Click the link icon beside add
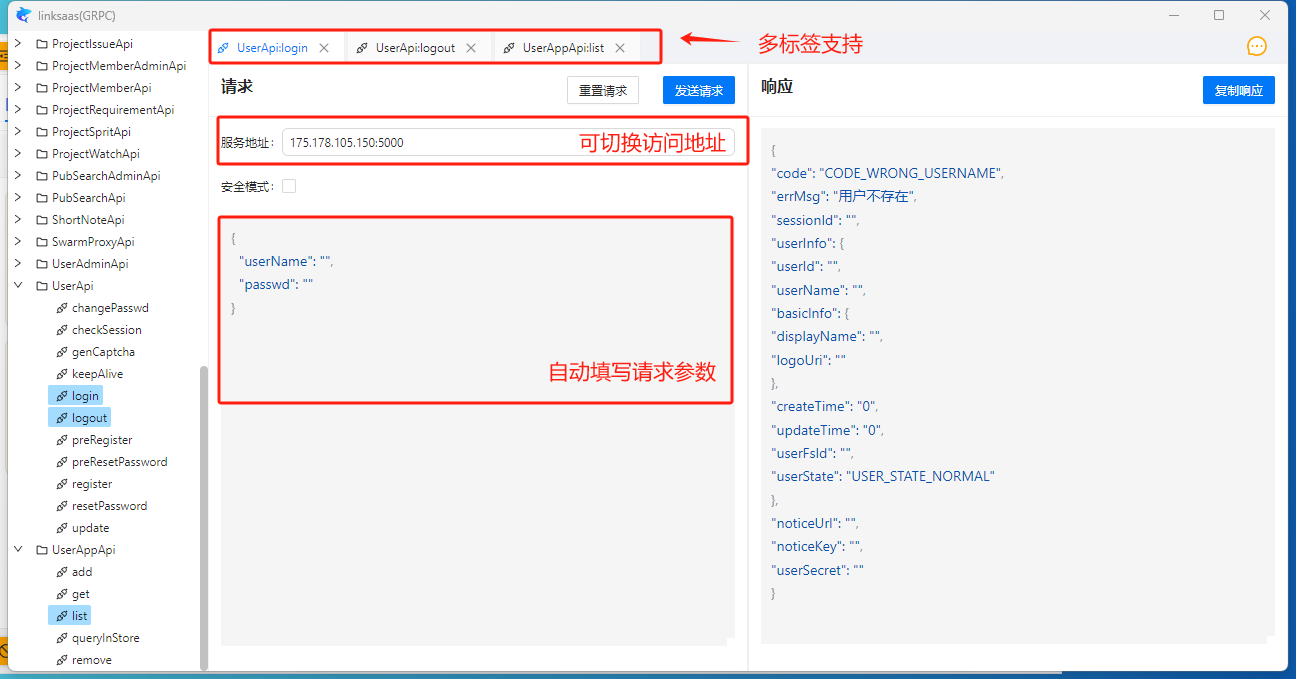Image resolution: width=1296 pixels, height=679 pixels. pyautogui.click(x=62, y=572)
